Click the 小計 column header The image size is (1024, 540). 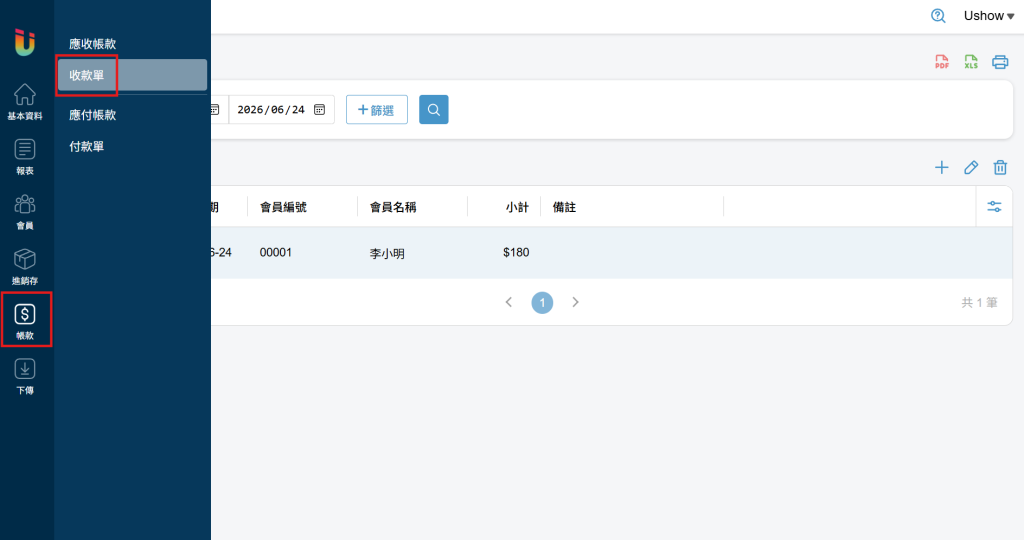click(x=517, y=207)
